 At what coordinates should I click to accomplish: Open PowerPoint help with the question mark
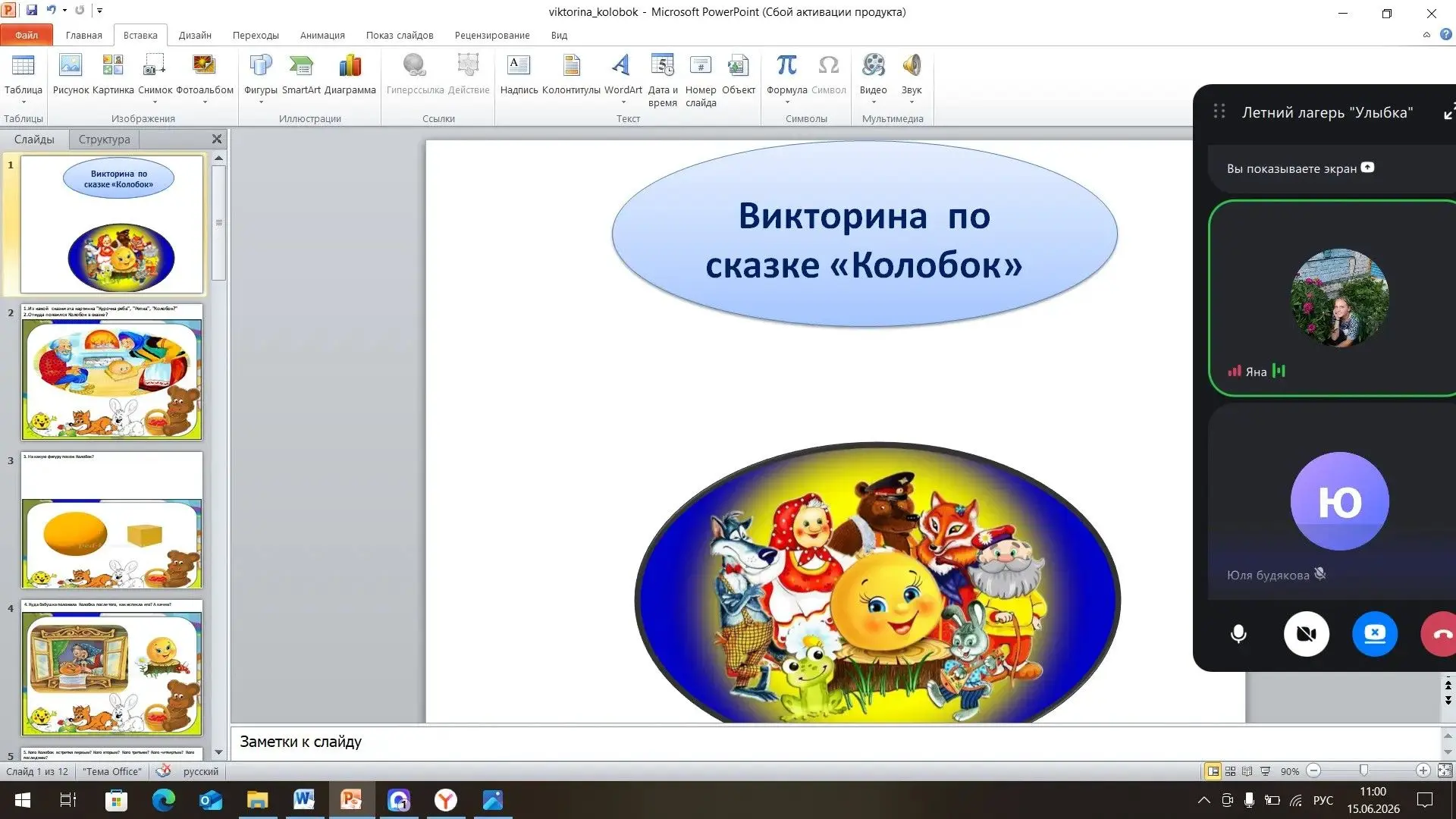1446,34
